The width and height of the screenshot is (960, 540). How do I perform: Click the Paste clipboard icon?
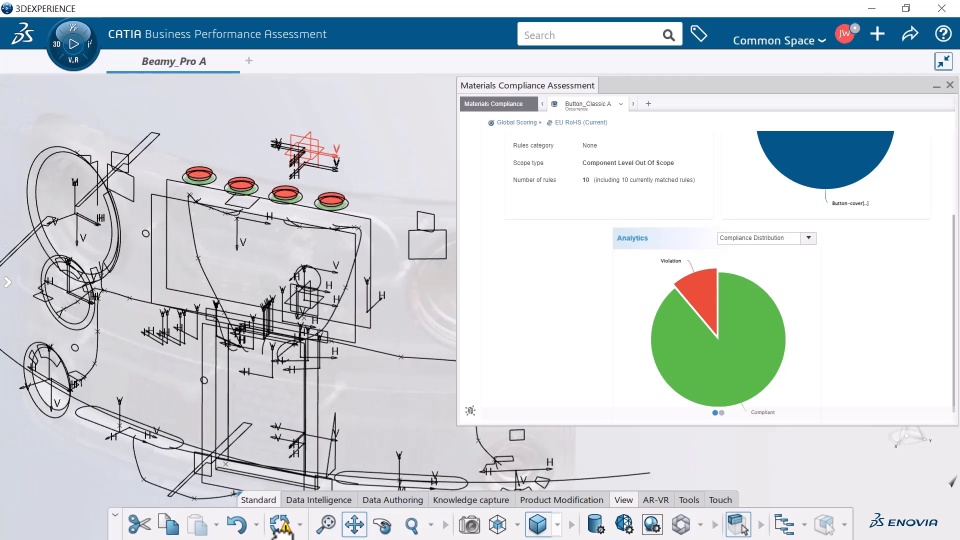tap(197, 525)
